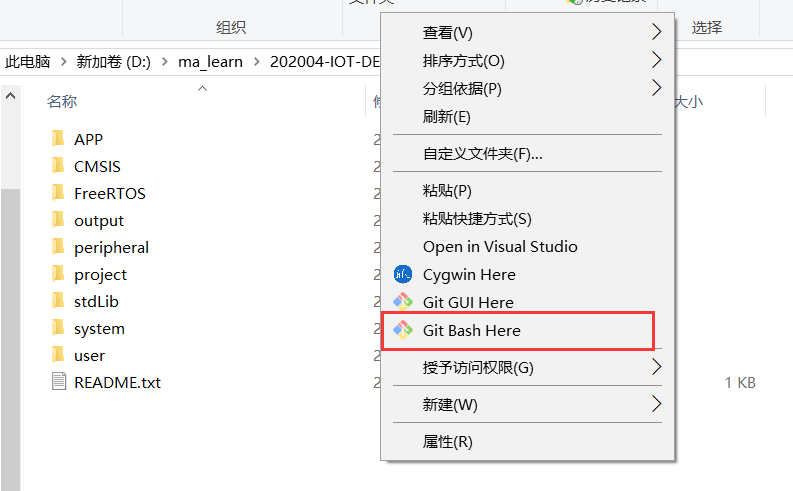This screenshot has height=491, width=793.
Task: Select the output folder name
Action: [99, 220]
